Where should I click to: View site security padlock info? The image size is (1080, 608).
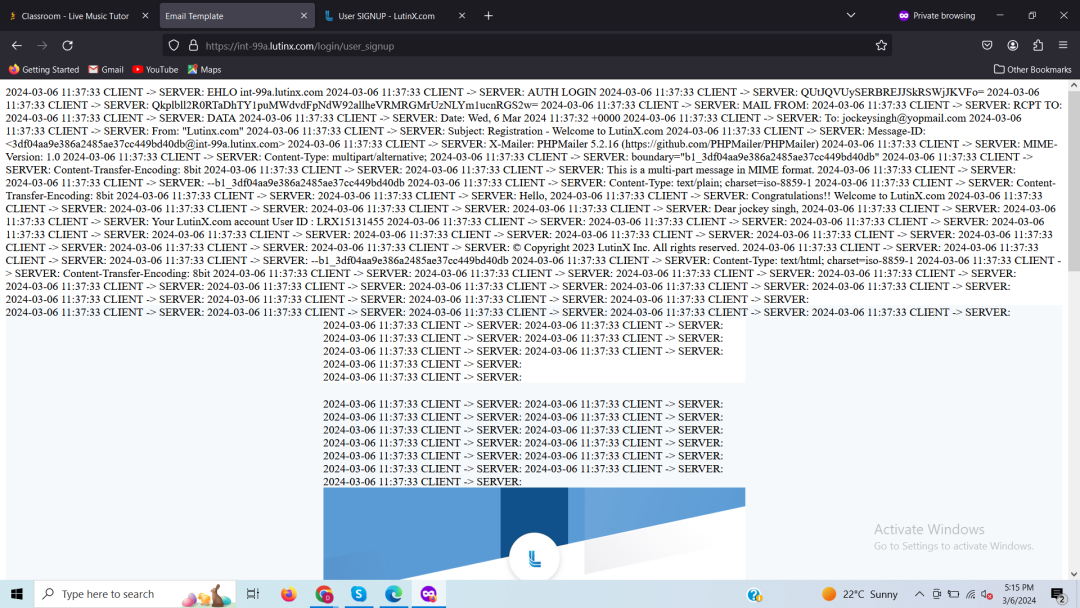[x=193, y=45]
